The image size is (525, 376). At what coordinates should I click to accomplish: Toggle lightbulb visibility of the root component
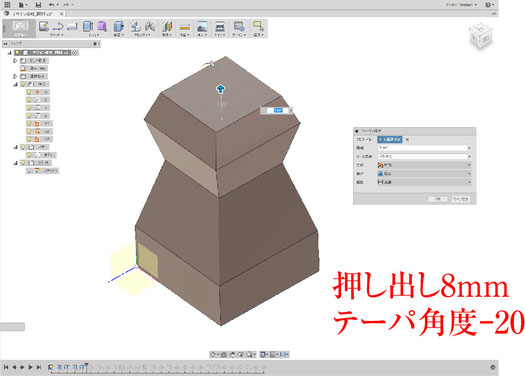(x=17, y=53)
